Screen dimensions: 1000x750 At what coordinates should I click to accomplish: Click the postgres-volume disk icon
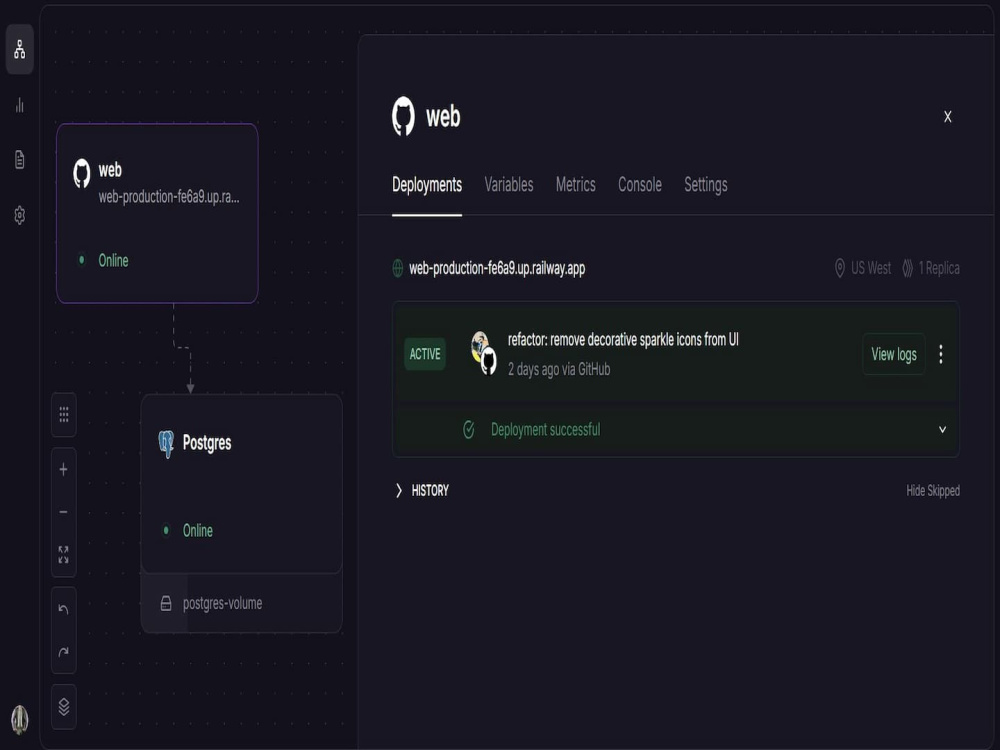point(166,603)
